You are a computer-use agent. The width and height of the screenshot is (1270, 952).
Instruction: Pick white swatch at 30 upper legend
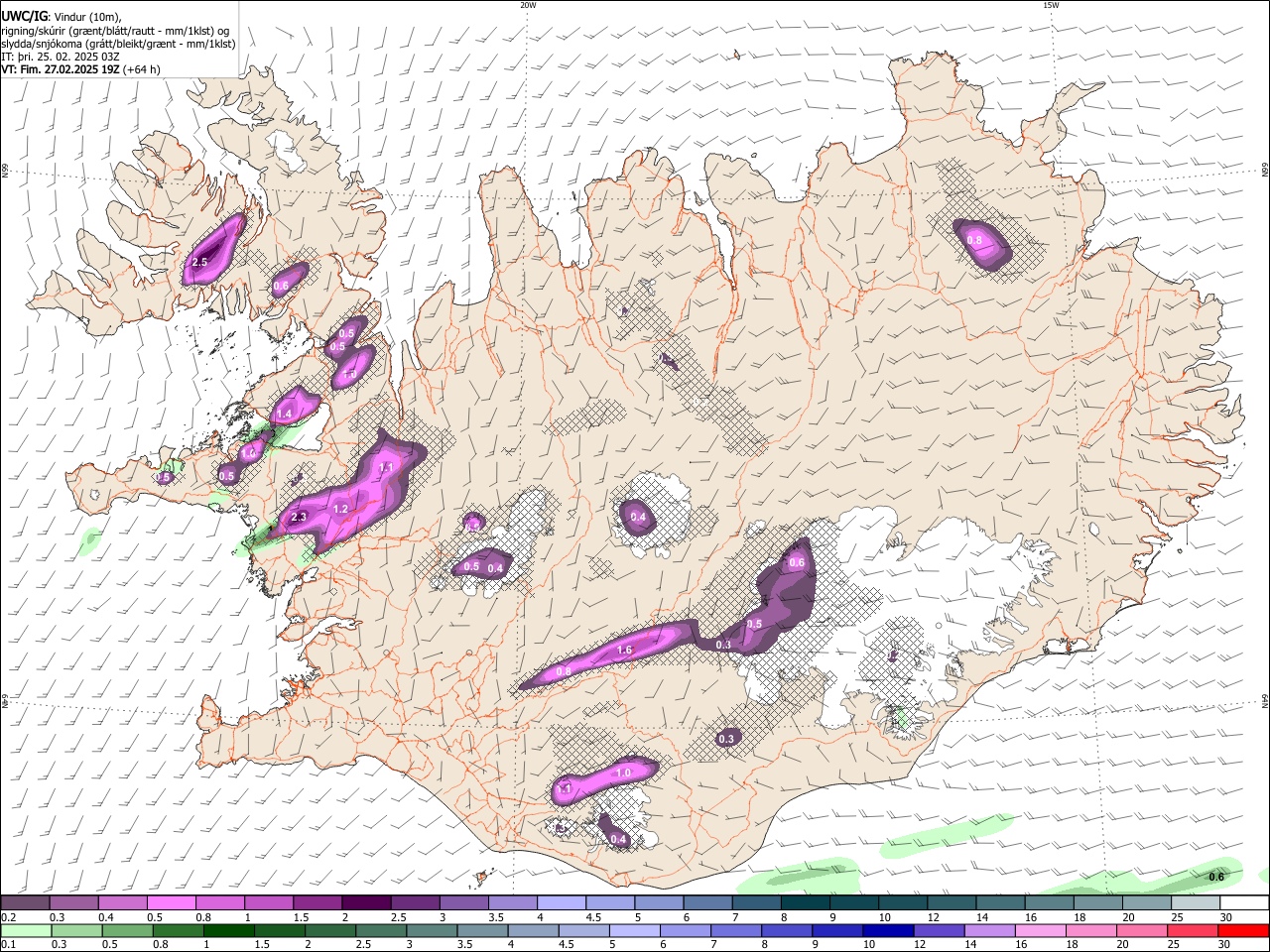pyautogui.click(x=1243, y=902)
